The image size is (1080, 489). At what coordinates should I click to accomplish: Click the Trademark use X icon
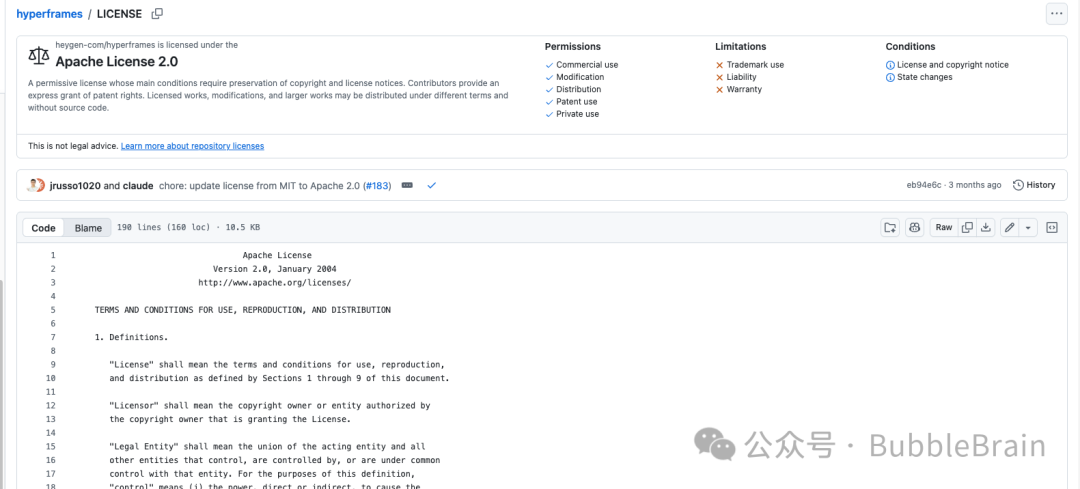pyautogui.click(x=720, y=65)
